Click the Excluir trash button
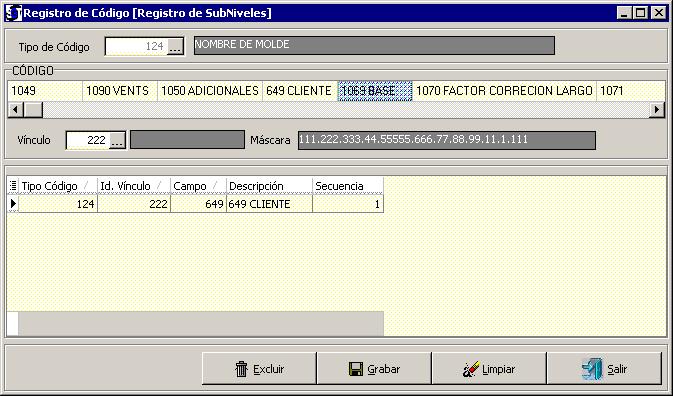 tap(259, 369)
